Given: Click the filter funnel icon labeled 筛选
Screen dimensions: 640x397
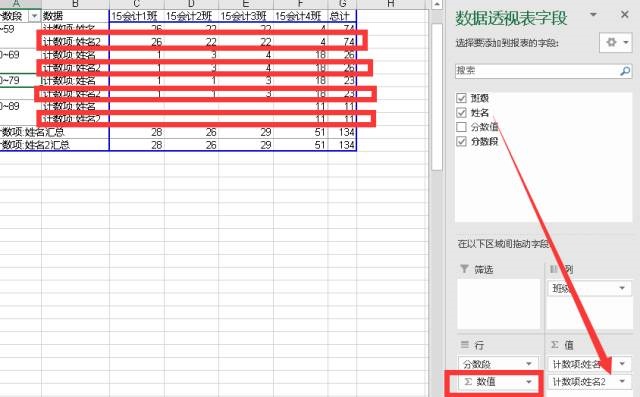Looking at the screenshot, I should click(x=464, y=268).
